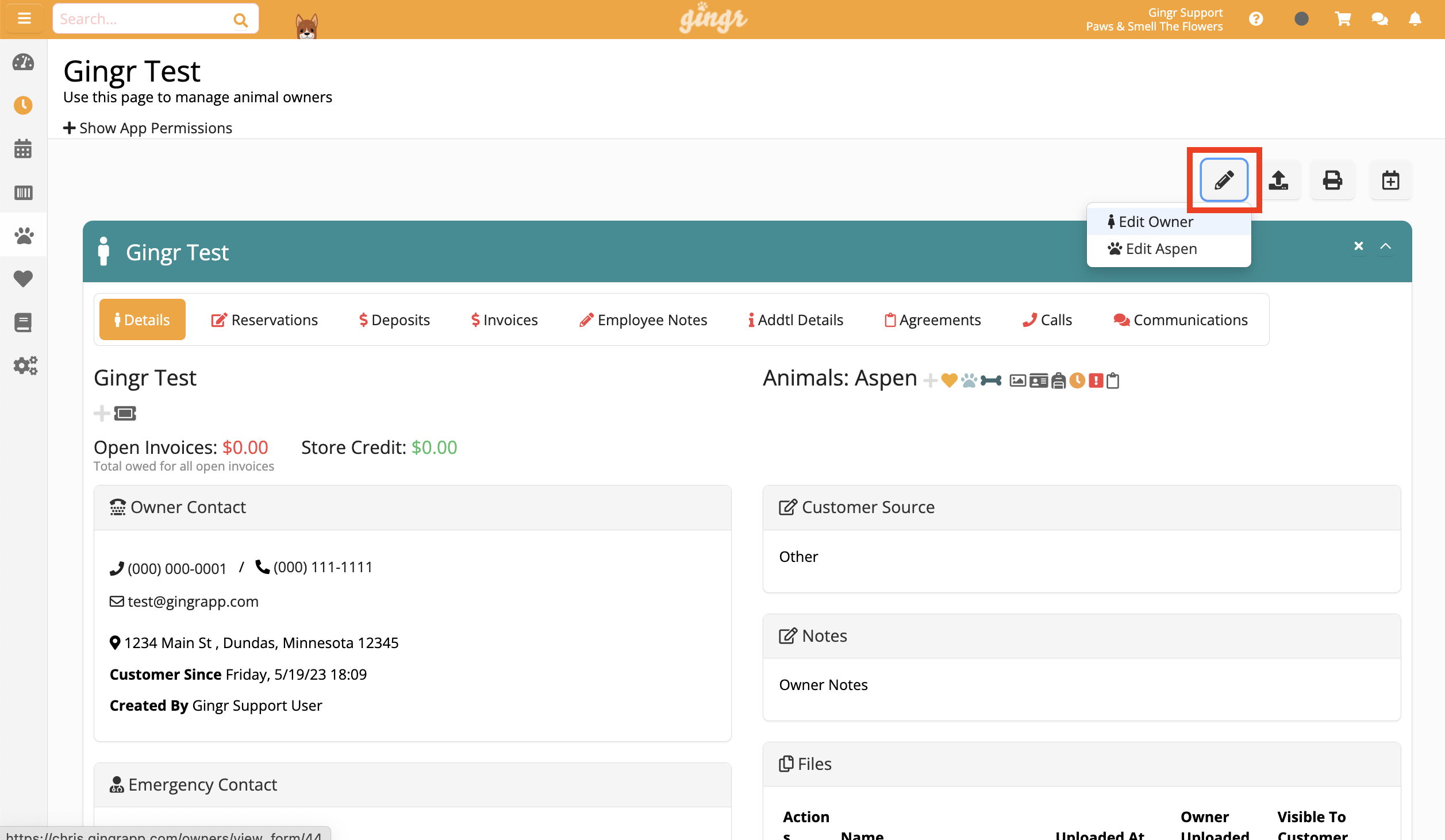
Task: Click the backpack icon beside Aspen
Action: tap(1058, 380)
